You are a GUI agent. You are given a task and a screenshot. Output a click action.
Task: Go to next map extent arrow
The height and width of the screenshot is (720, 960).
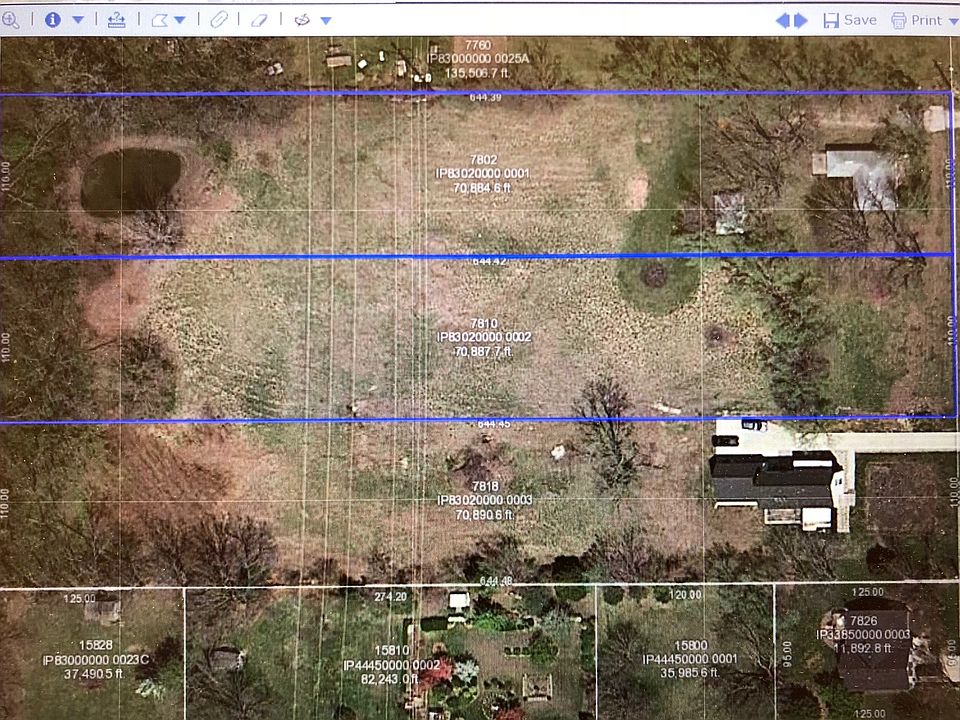point(801,20)
